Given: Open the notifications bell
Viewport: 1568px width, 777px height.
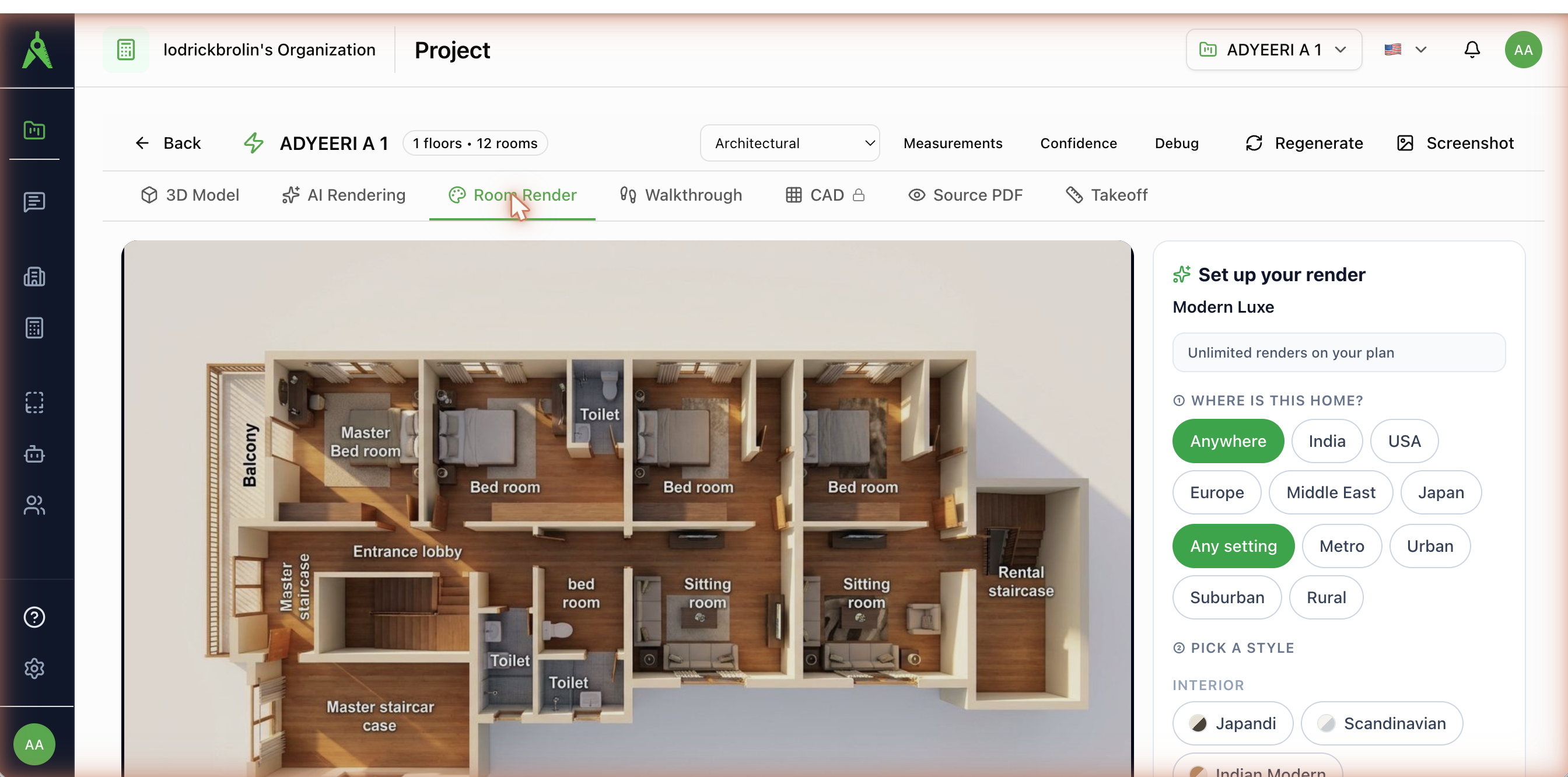Looking at the screenshot, I should tap(1472, 49).
